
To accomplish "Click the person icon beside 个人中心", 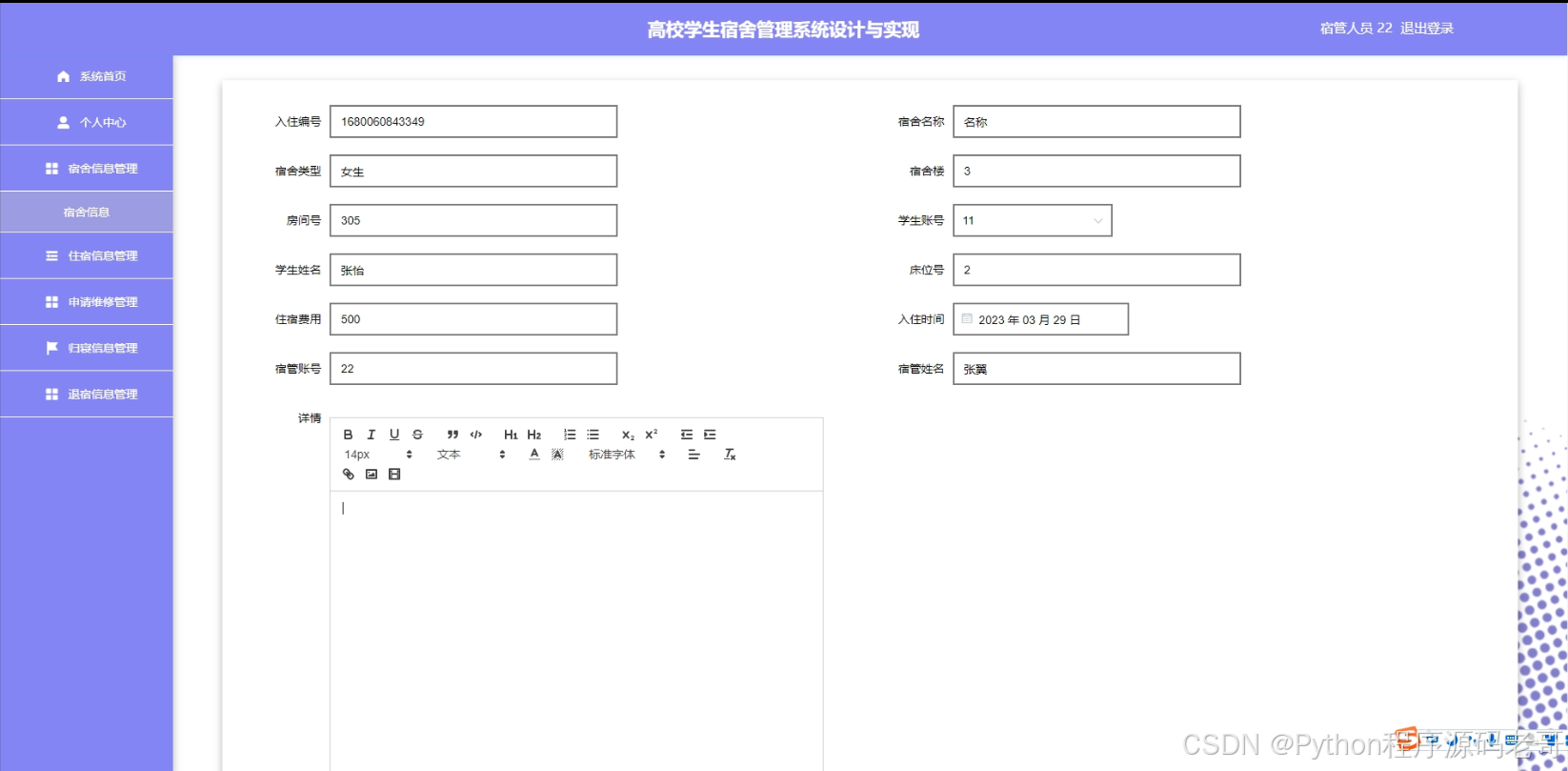I will tap(63, 122).
